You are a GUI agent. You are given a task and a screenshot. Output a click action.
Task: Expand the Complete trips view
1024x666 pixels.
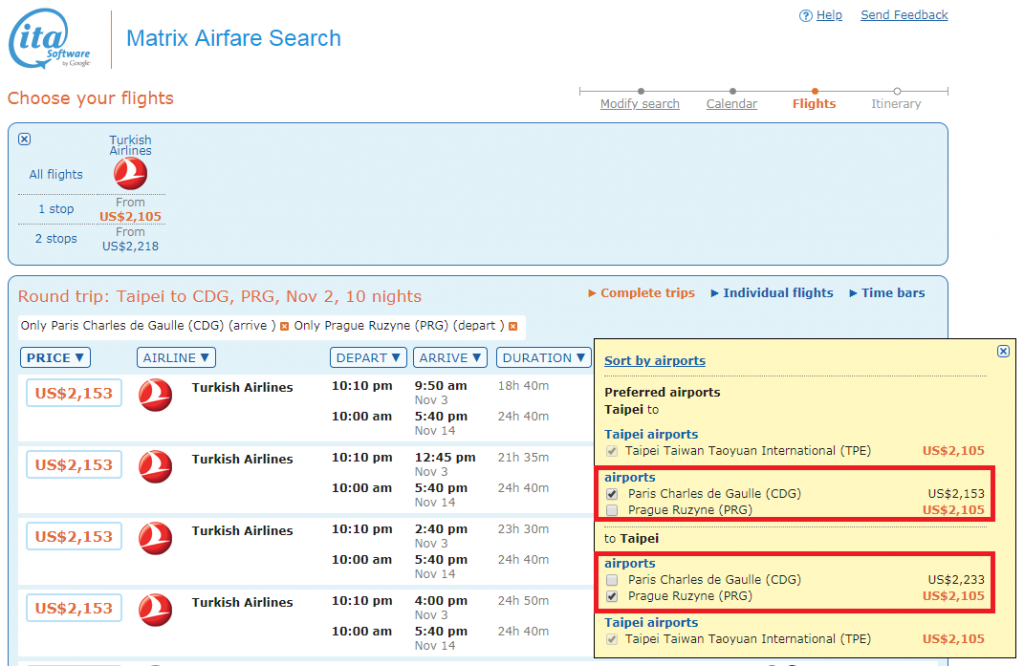click(x=641, y=293)
